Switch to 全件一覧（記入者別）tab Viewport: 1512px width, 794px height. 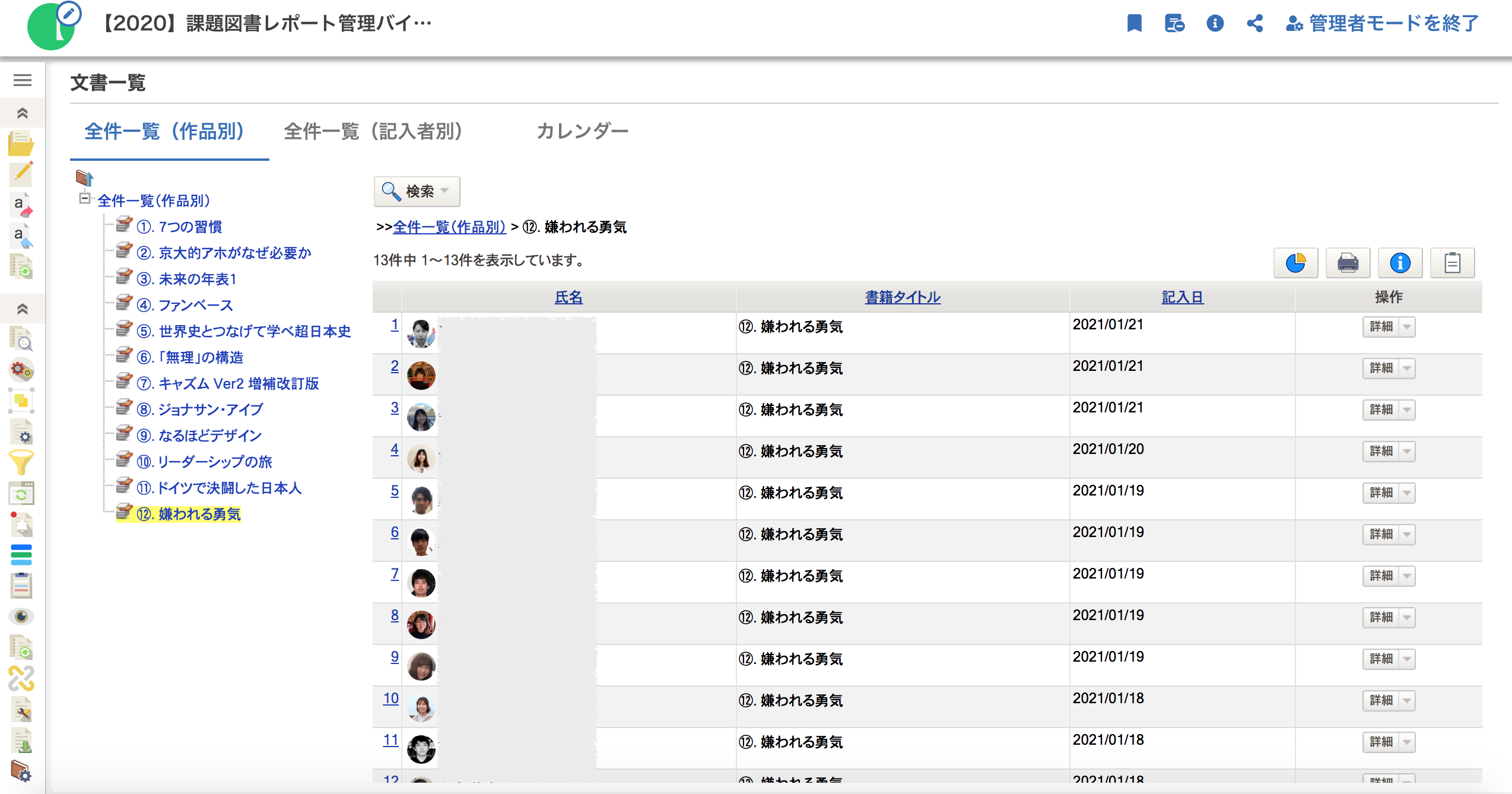(373, 131)
